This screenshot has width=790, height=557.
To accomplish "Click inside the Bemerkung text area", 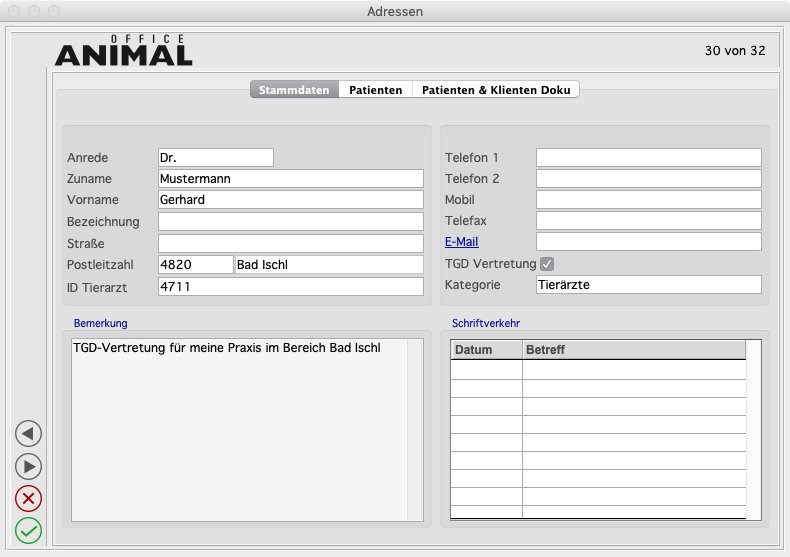I will [x=238, y=430].
